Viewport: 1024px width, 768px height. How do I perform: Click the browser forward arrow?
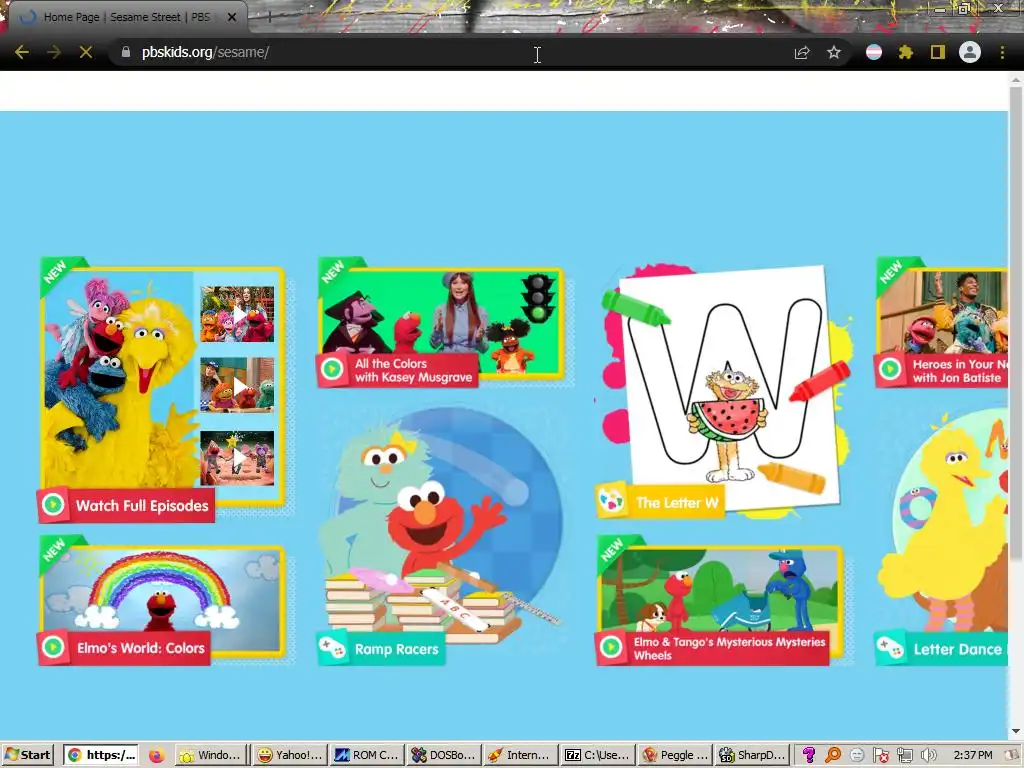click(x=54, y=52)
